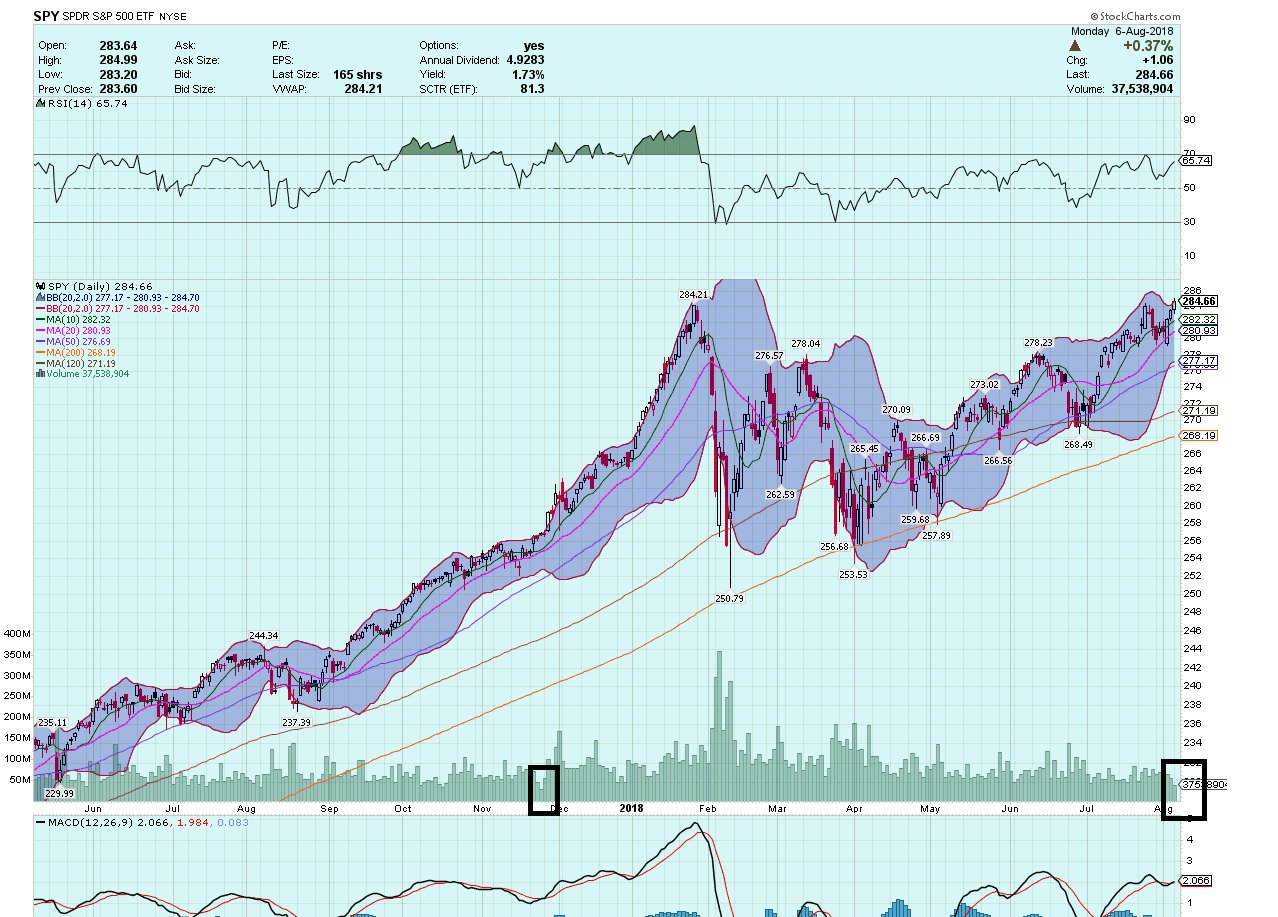Click the 2.066 MACD value axis tag
The height and width of the screenshot is (917, 1278).
click(x=1197, y=880)
